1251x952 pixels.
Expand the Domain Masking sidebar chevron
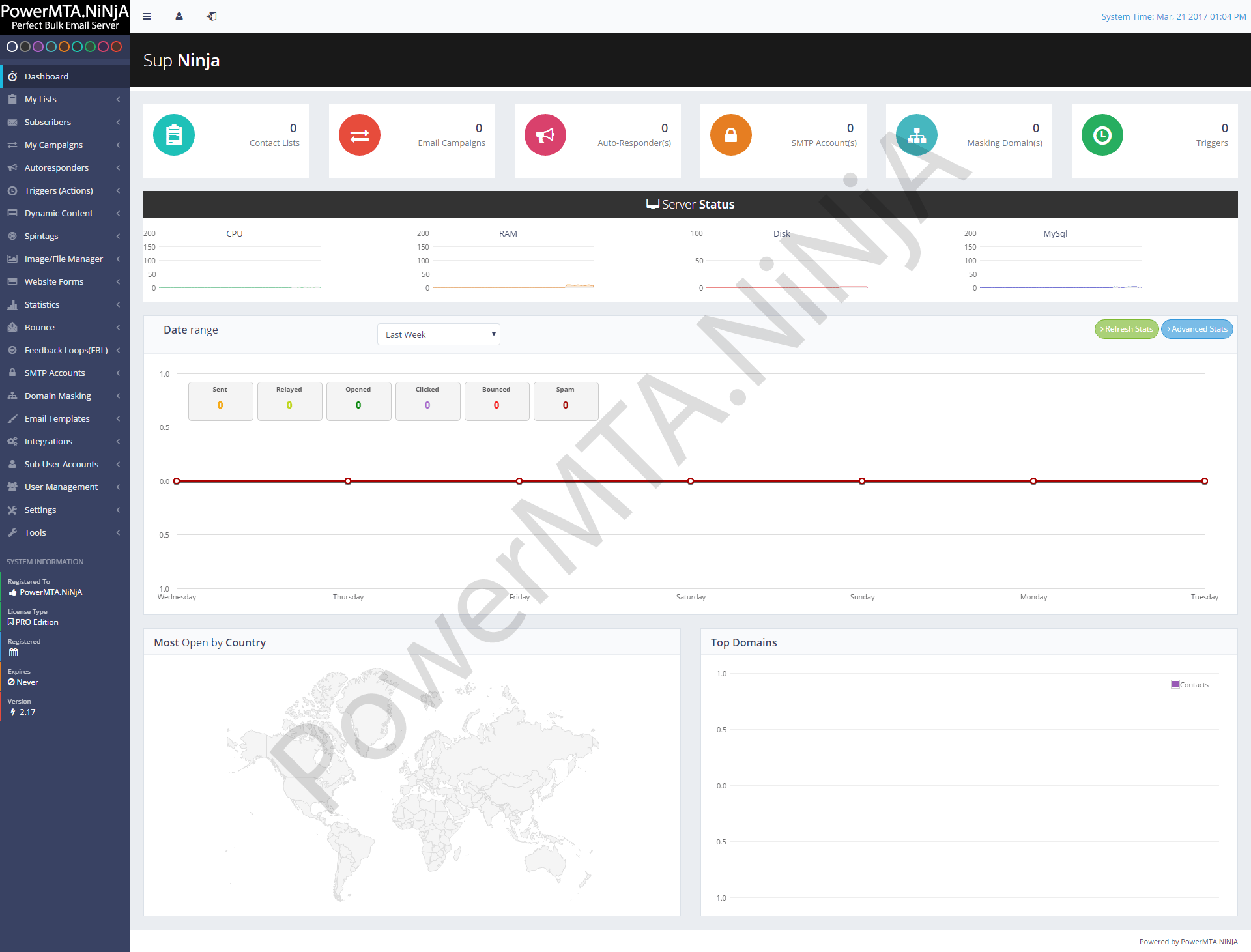click(x=118, y=396)
